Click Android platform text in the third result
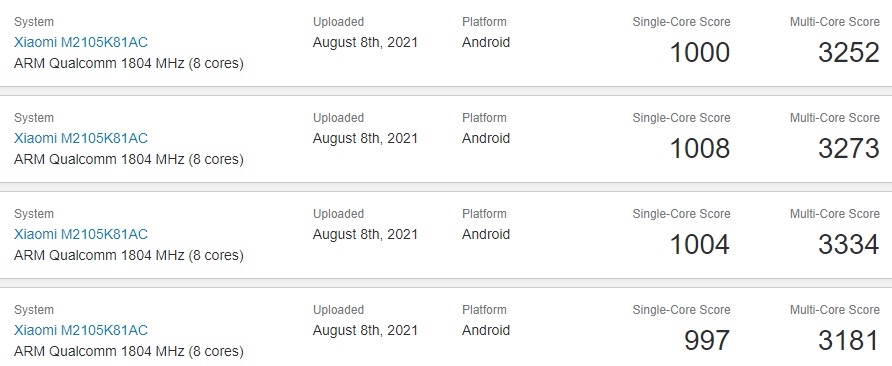Screen dimensions: 892x366 486,235
